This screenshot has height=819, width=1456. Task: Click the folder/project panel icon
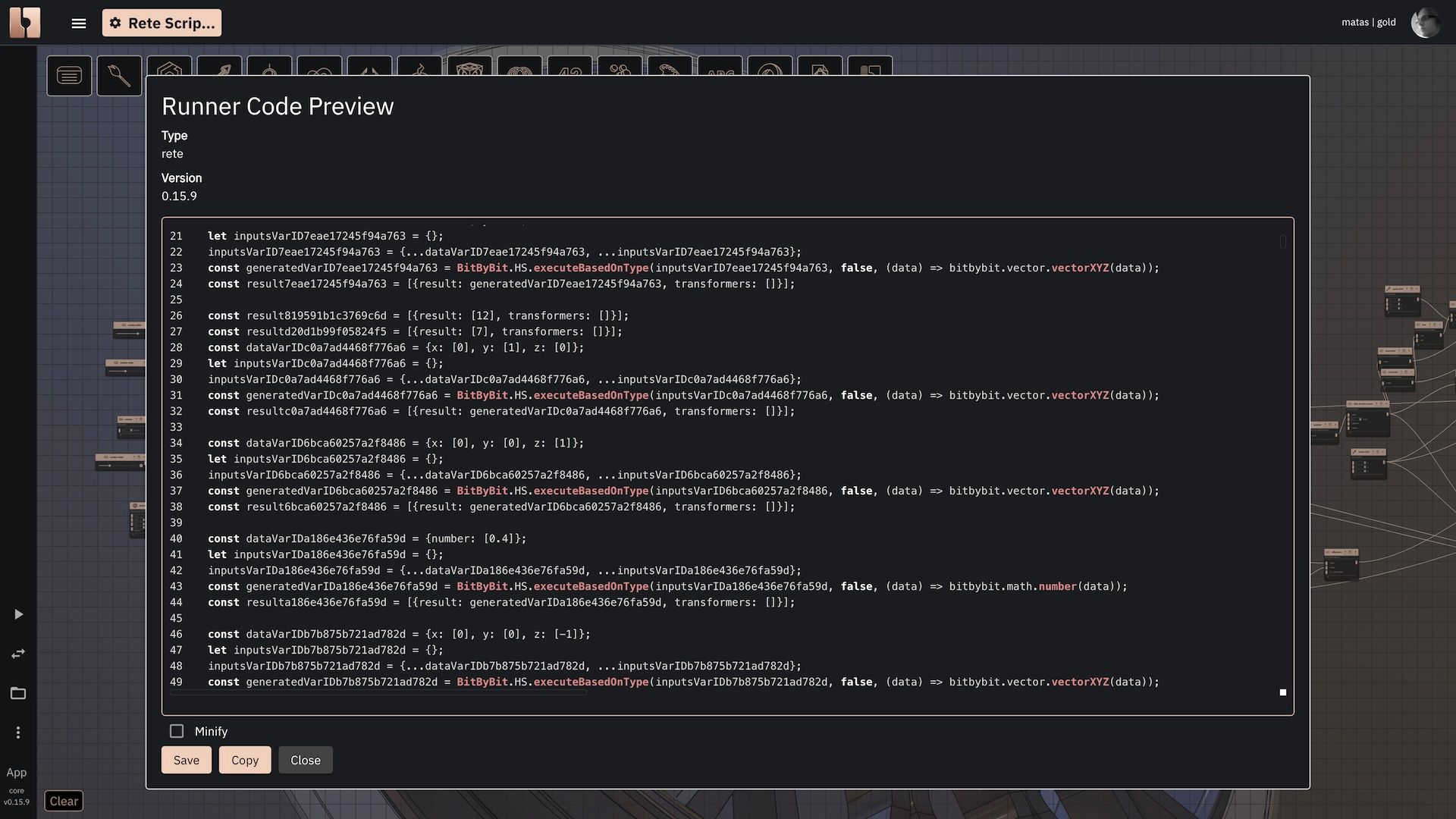(x=18, y=694)
